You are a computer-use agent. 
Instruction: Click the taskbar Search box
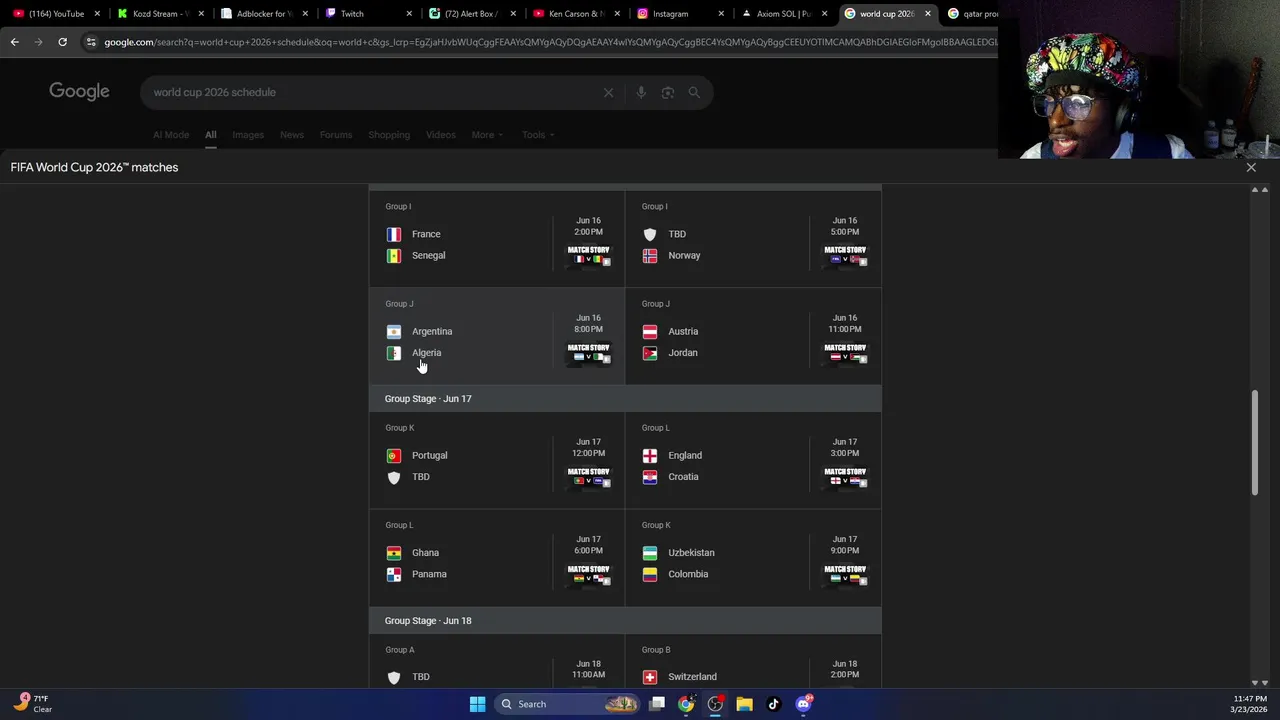(567, 704)
